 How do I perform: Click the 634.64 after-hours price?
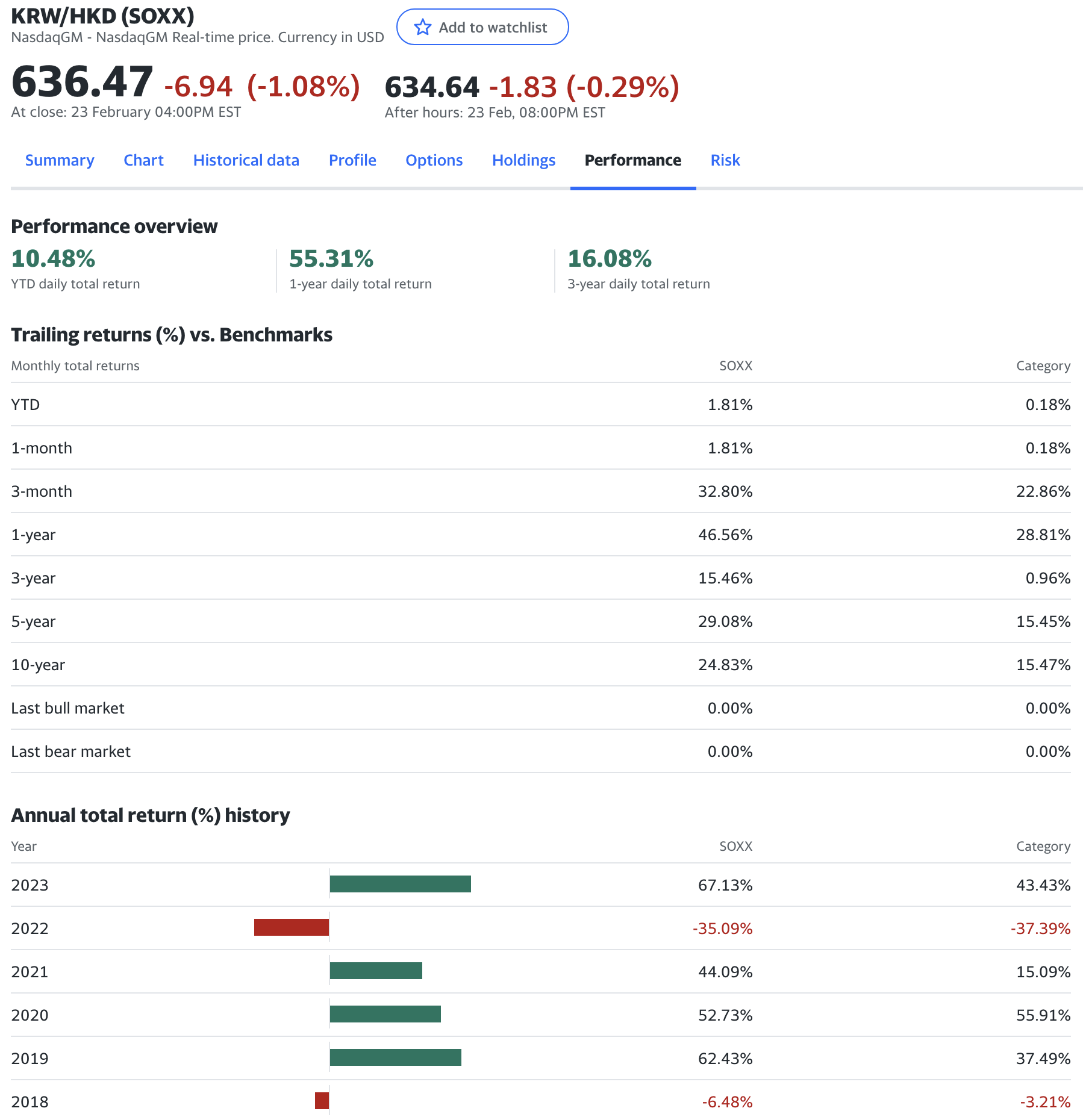pyautogui.click(x=432, y=87)
